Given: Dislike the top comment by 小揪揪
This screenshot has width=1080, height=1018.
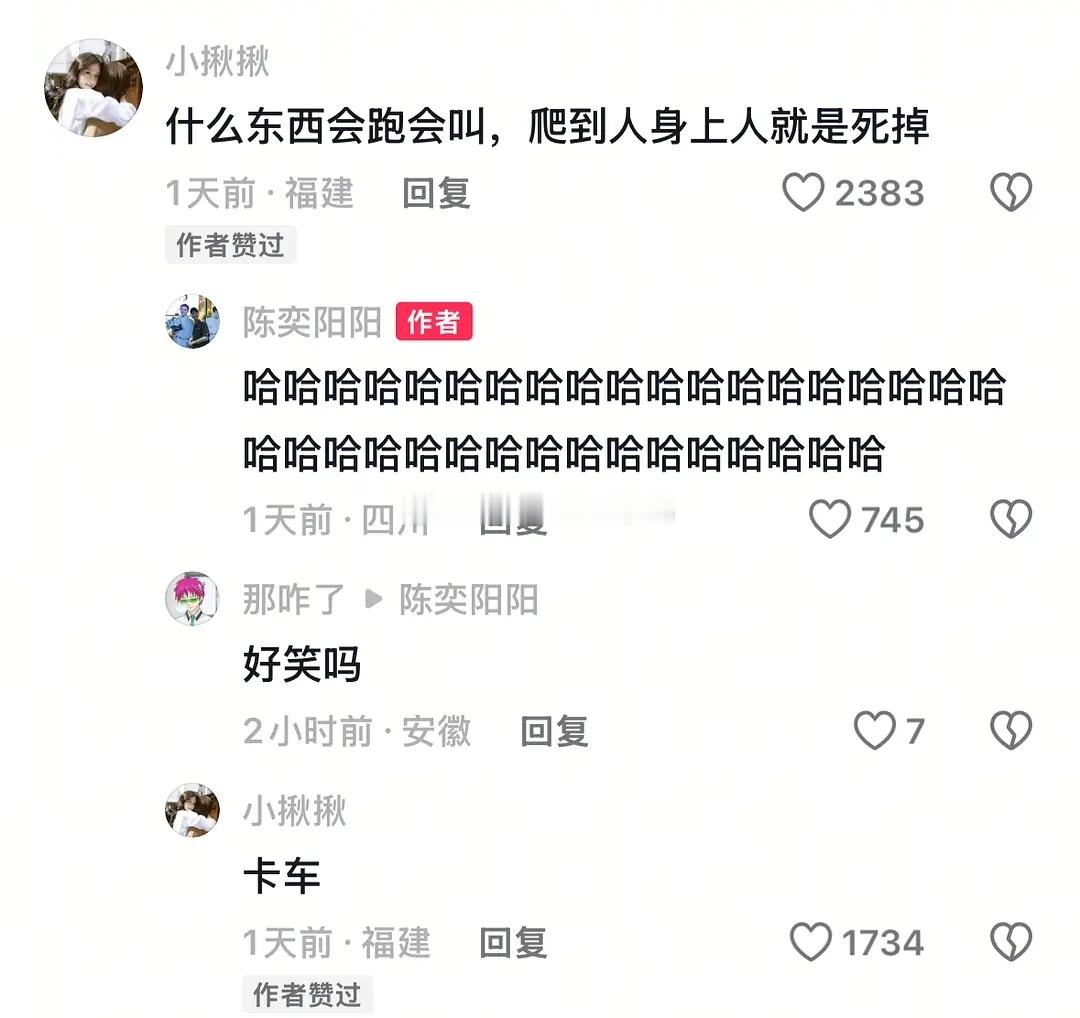Looking at the screenshot, I should click(x=1010, y=192).
